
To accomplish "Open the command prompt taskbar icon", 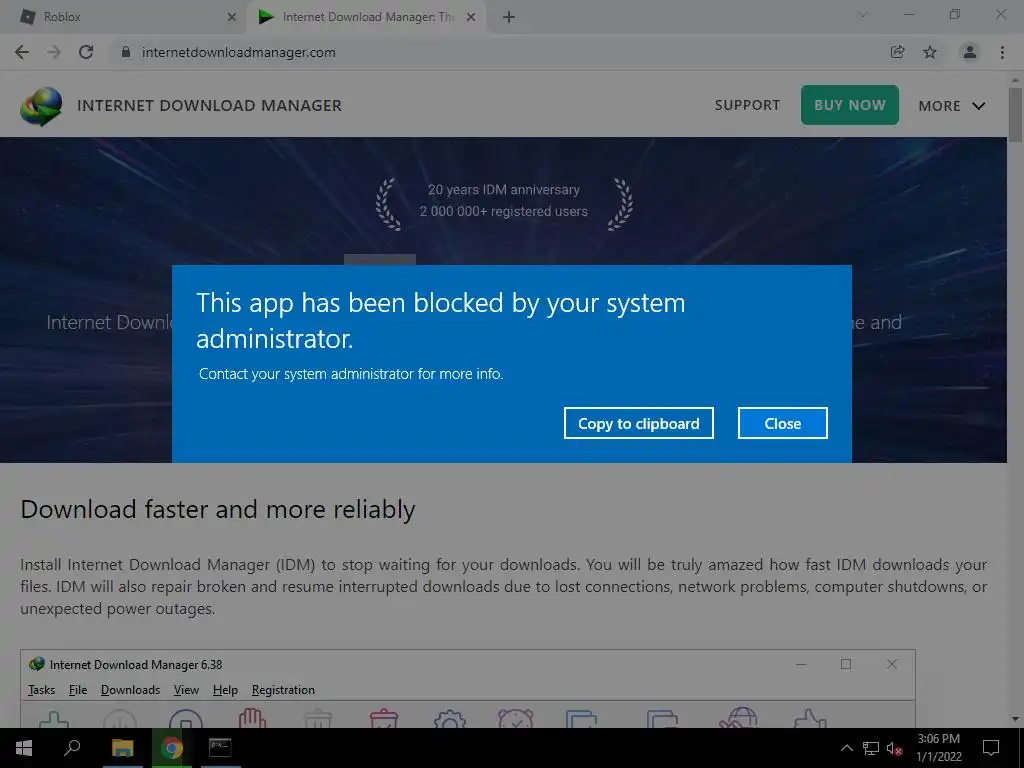I will [x=220, y=748].
